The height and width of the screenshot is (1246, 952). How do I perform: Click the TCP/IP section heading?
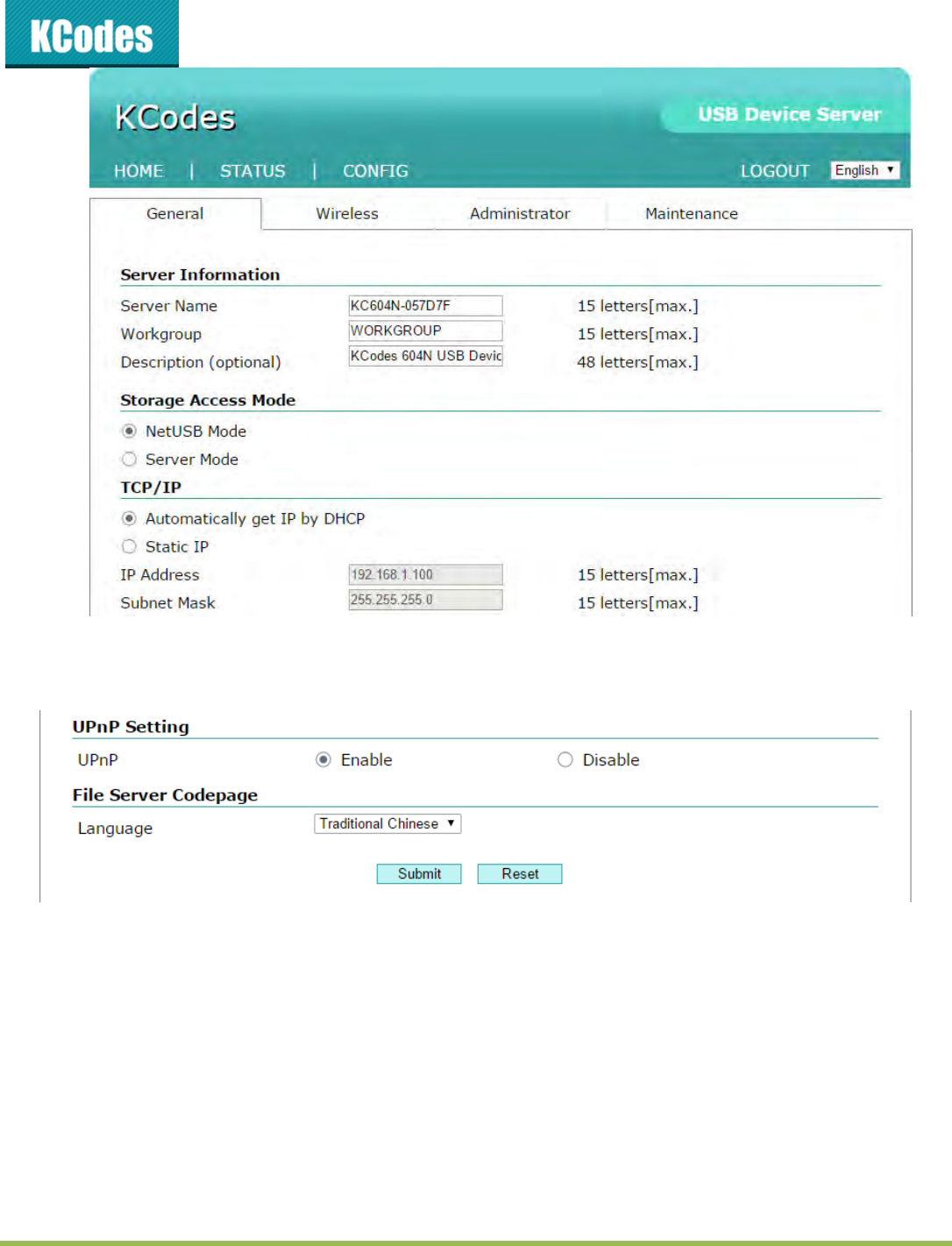click(151, 488)
